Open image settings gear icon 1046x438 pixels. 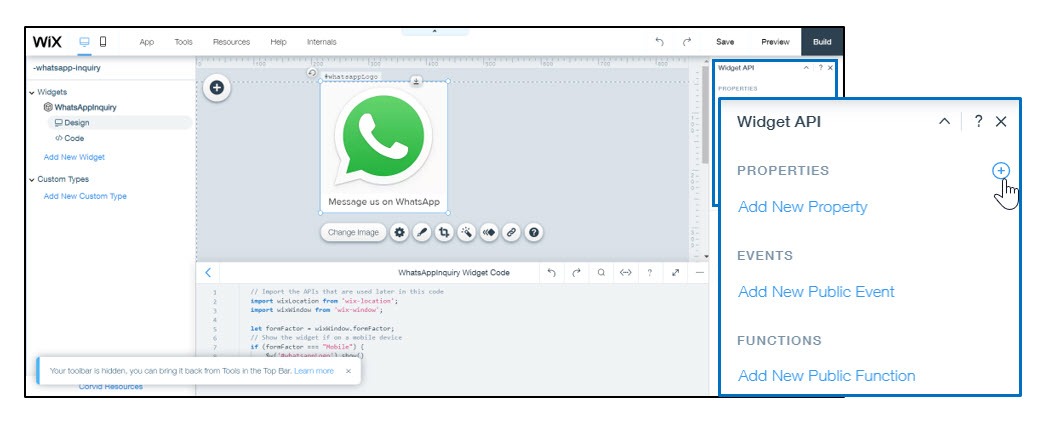pyautogui.click(x=399, y=233)
